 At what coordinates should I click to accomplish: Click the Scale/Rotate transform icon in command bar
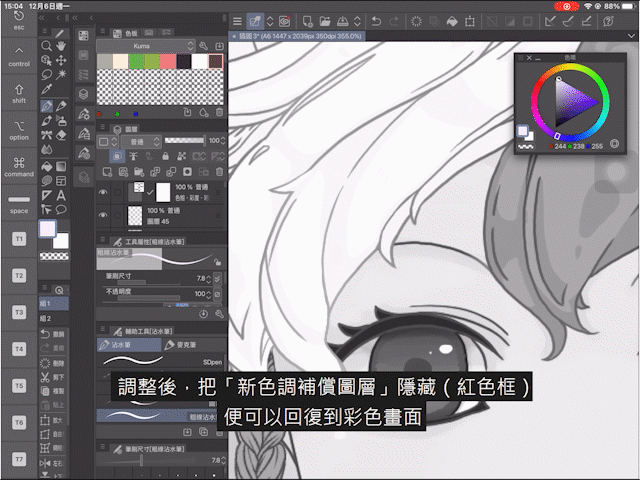click(469, 21)
